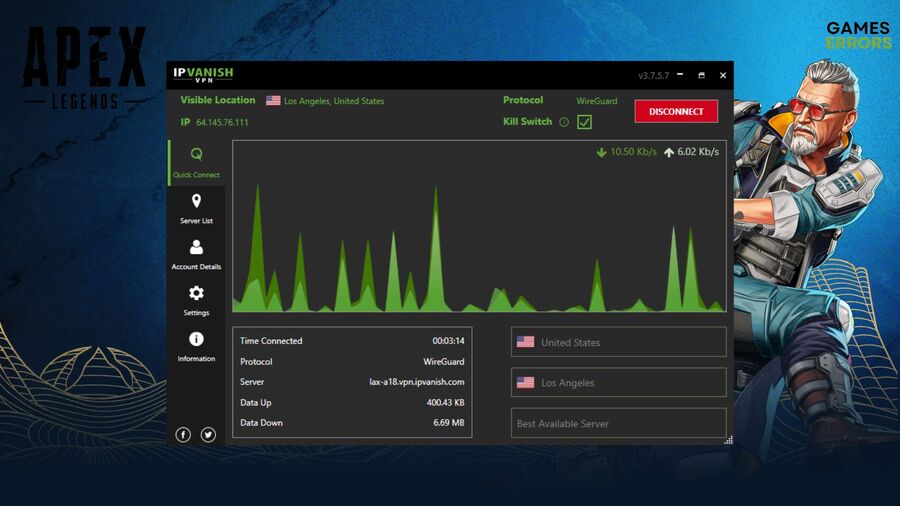Open the Los Angeles city dropdown
The width and height of the screenshot is (900, 506).
[619, 382]
